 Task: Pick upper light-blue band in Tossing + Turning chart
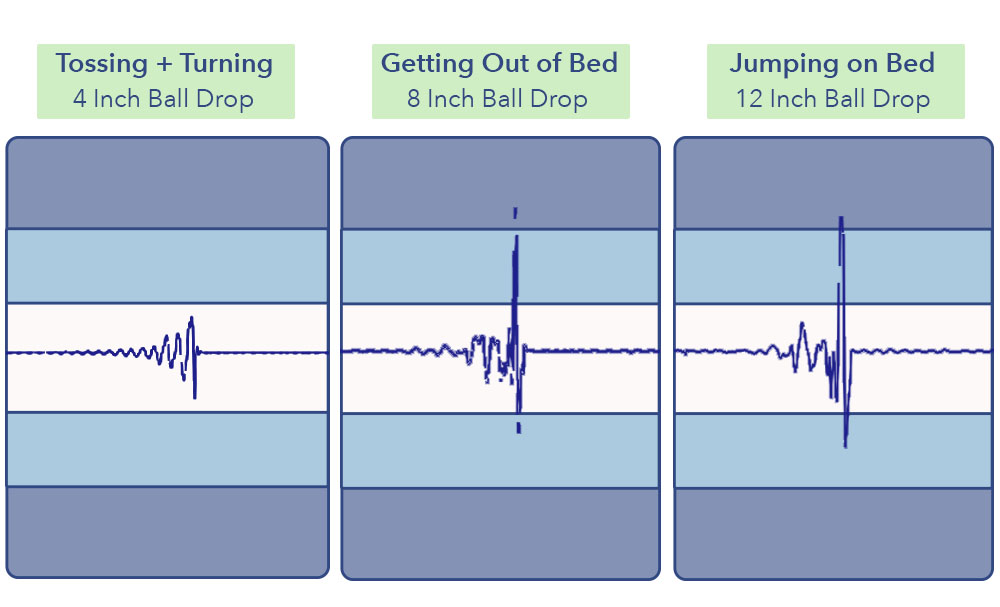click(x=167, y=266)
